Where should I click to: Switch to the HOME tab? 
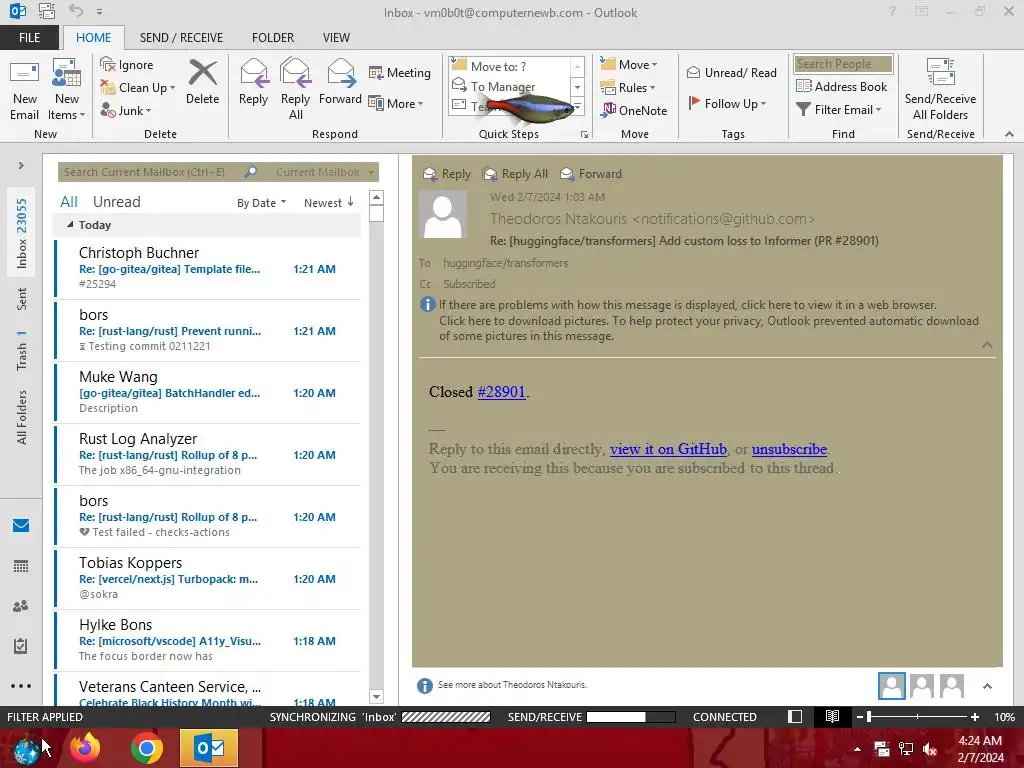point(93,38)
